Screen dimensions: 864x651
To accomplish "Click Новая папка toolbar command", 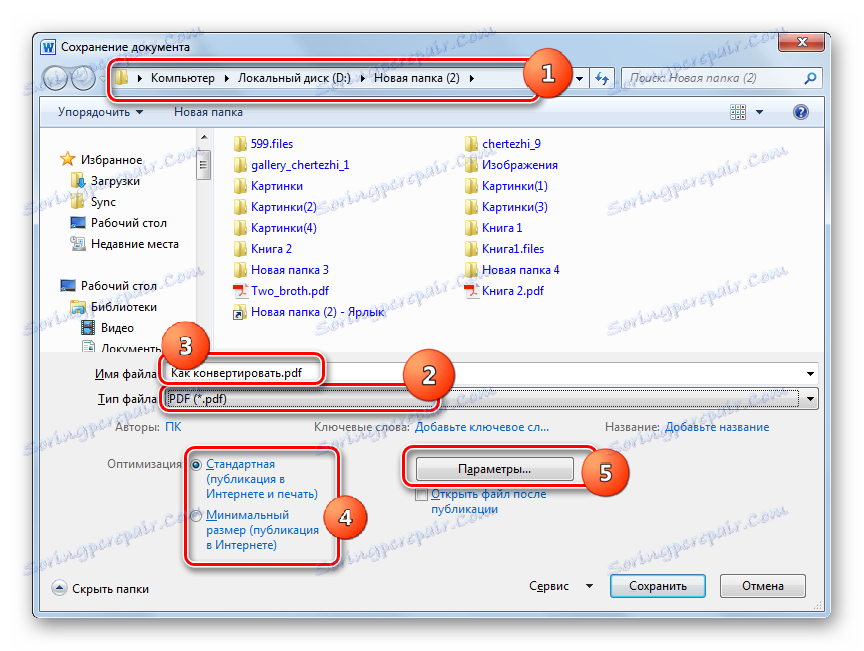I will coord(208,112).
